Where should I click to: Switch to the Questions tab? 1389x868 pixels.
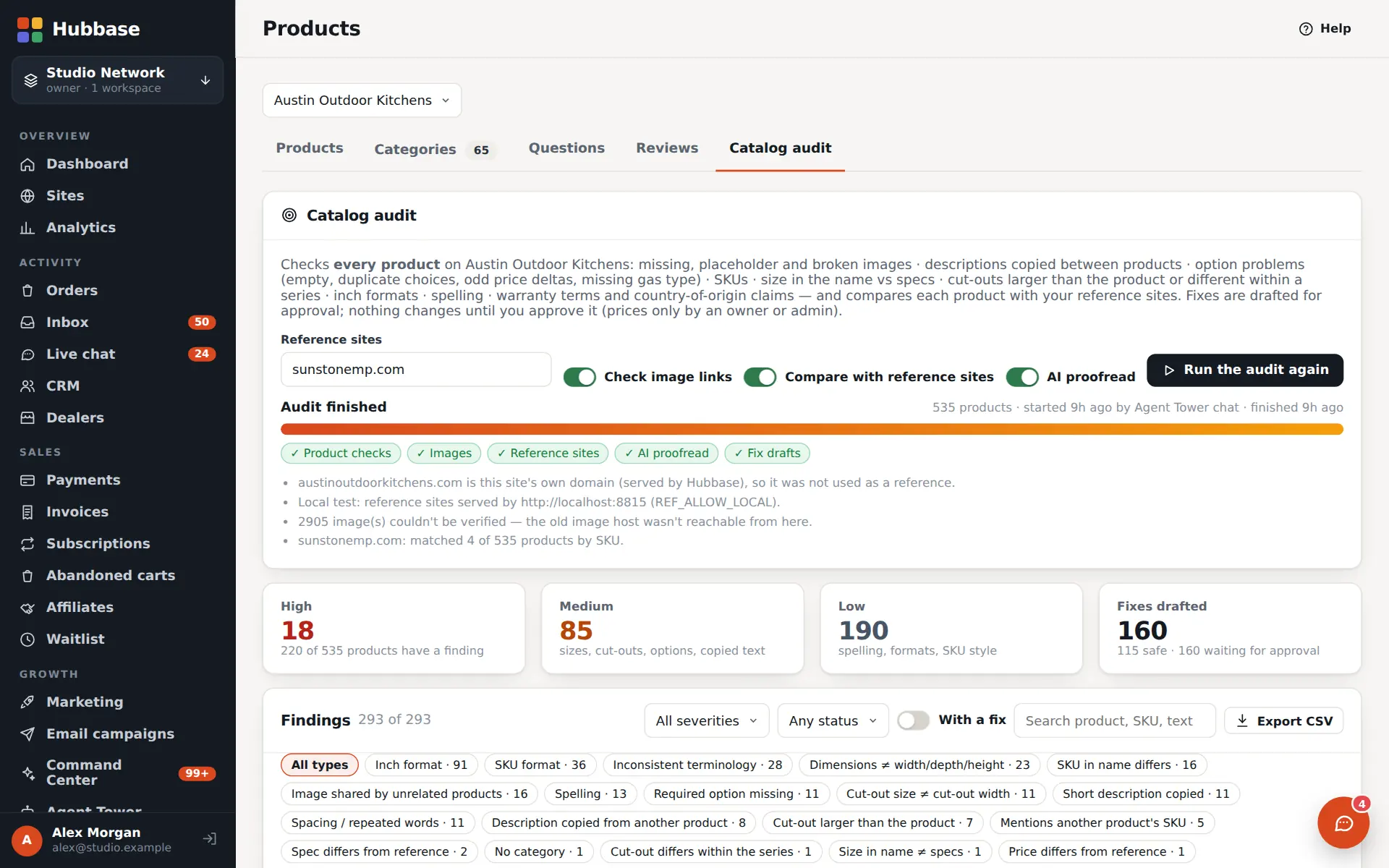coord(566,148)
